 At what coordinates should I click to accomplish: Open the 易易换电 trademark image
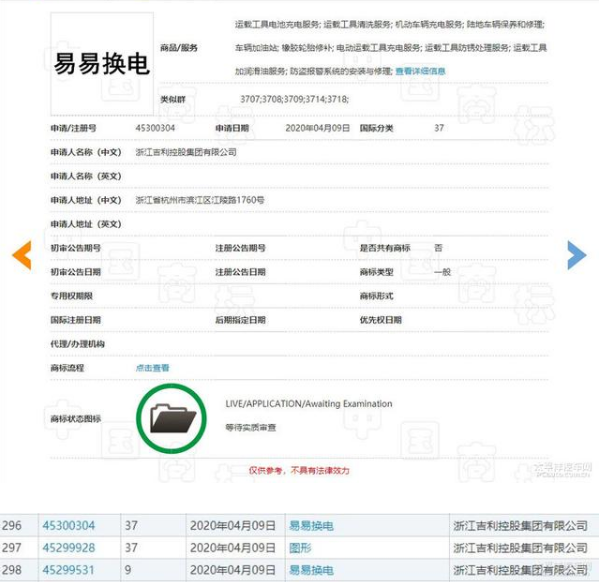tap(102, 64)
